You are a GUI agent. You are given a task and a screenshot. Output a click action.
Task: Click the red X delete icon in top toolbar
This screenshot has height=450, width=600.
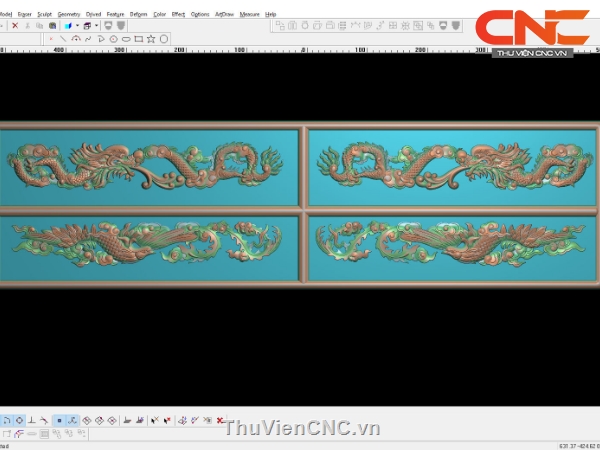click(14, 25)
